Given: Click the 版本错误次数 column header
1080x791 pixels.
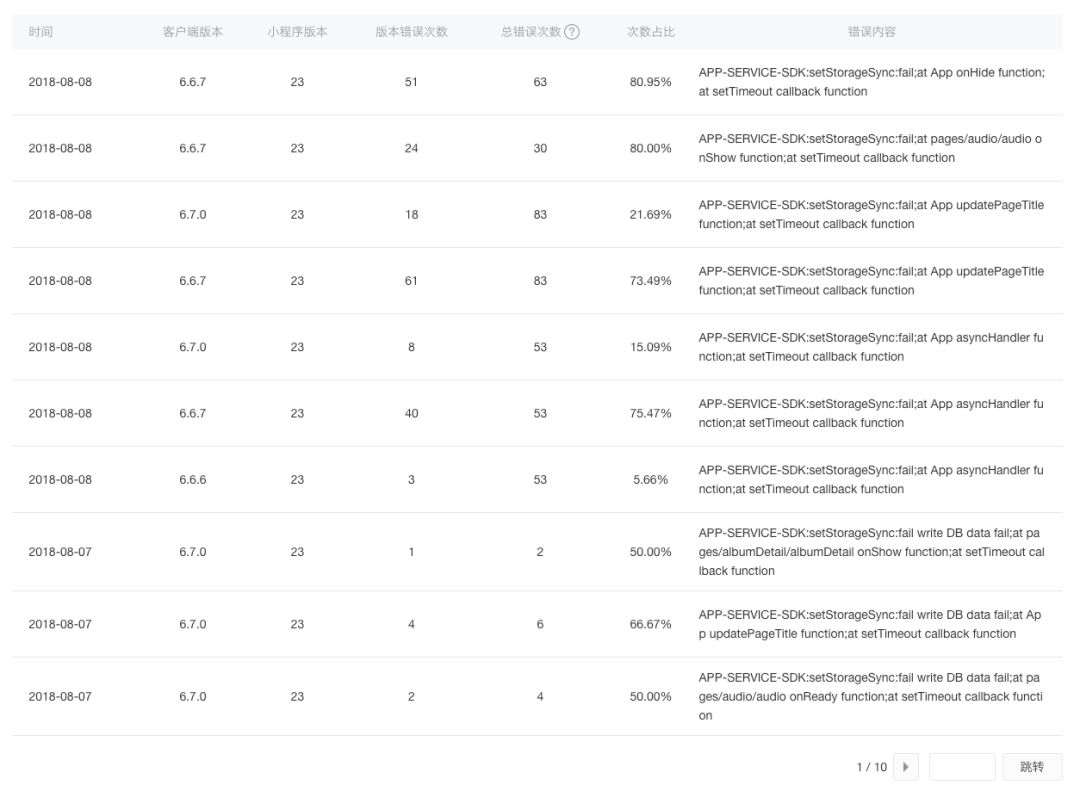Looking at the screenshot, I should 411,32.
